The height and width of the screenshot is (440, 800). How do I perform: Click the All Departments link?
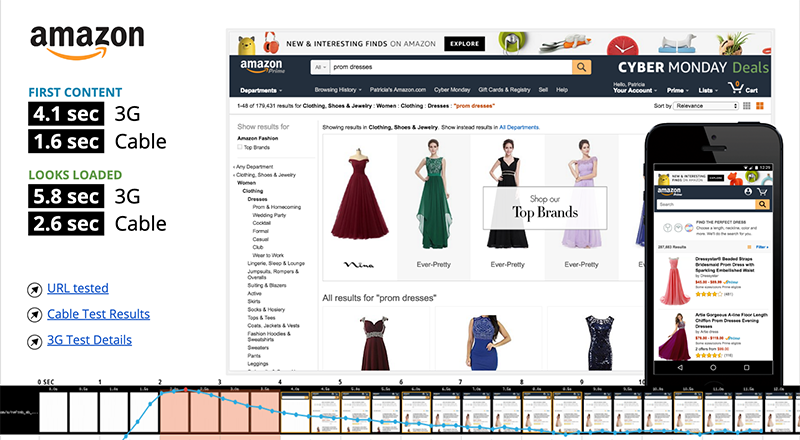pyautogui.click(x=519, y=127)
